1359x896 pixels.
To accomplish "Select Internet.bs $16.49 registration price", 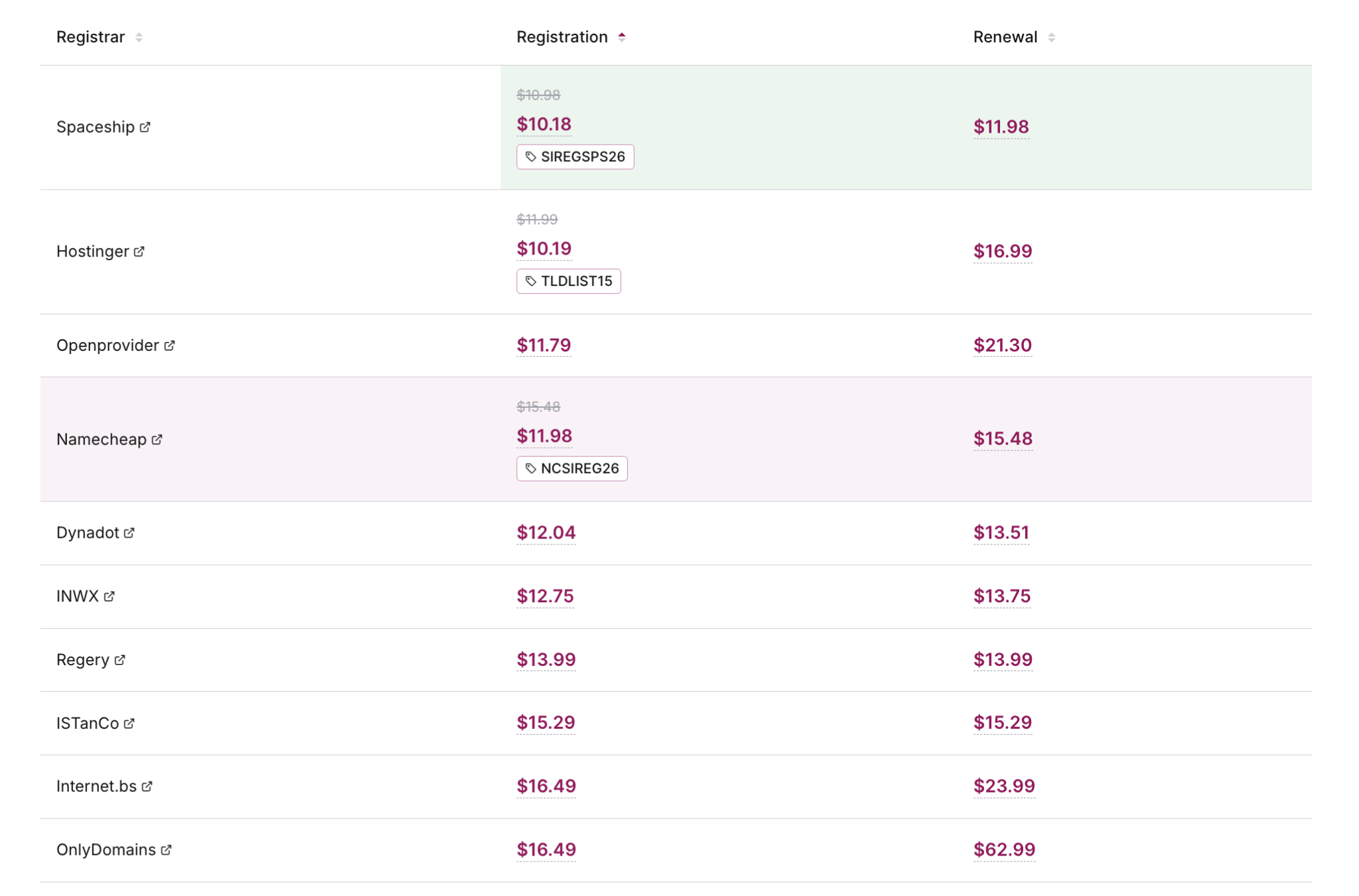I will (546, 787).
